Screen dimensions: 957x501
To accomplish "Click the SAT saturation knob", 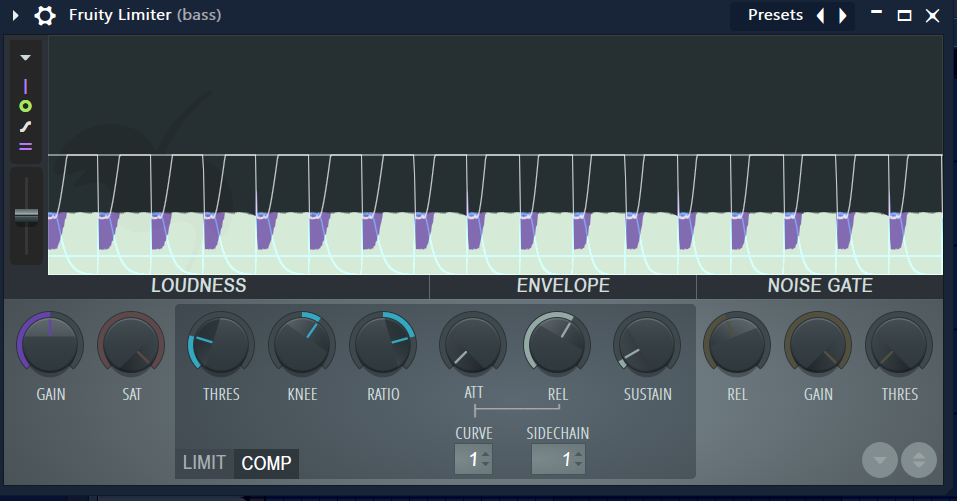I will tap(131, 344).
